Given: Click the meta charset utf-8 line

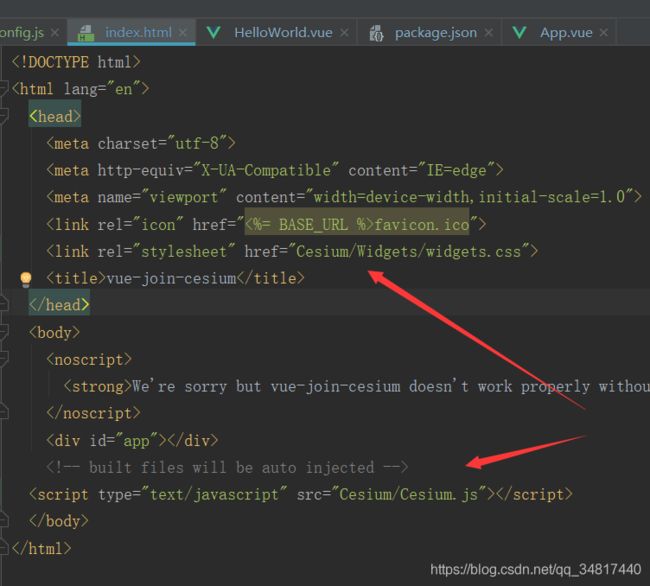Looking at the screenshot, I should pyautogui.click(x=141, y=143).
